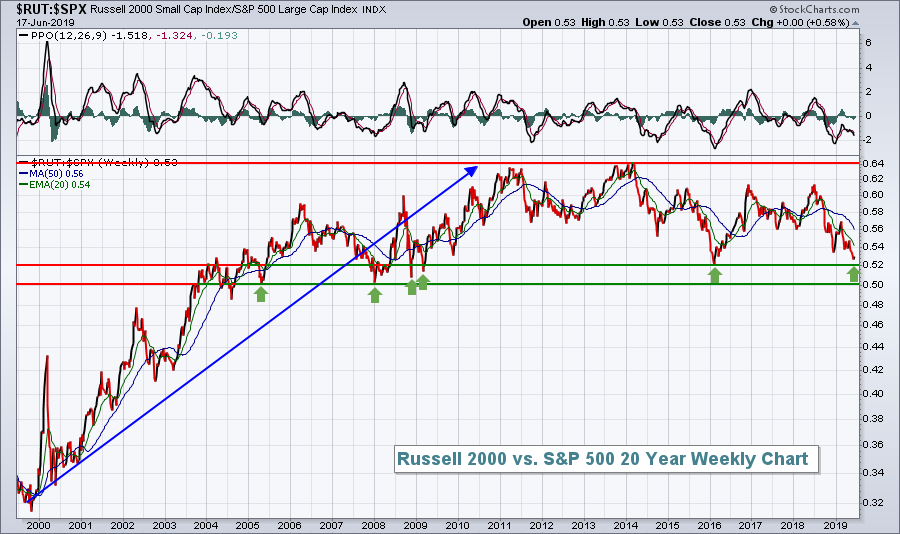Viewport: 900px width, 534px height.
Task: Select the $RUT:$SPX (Weekly) legend entry
Action: coord(98,162)
